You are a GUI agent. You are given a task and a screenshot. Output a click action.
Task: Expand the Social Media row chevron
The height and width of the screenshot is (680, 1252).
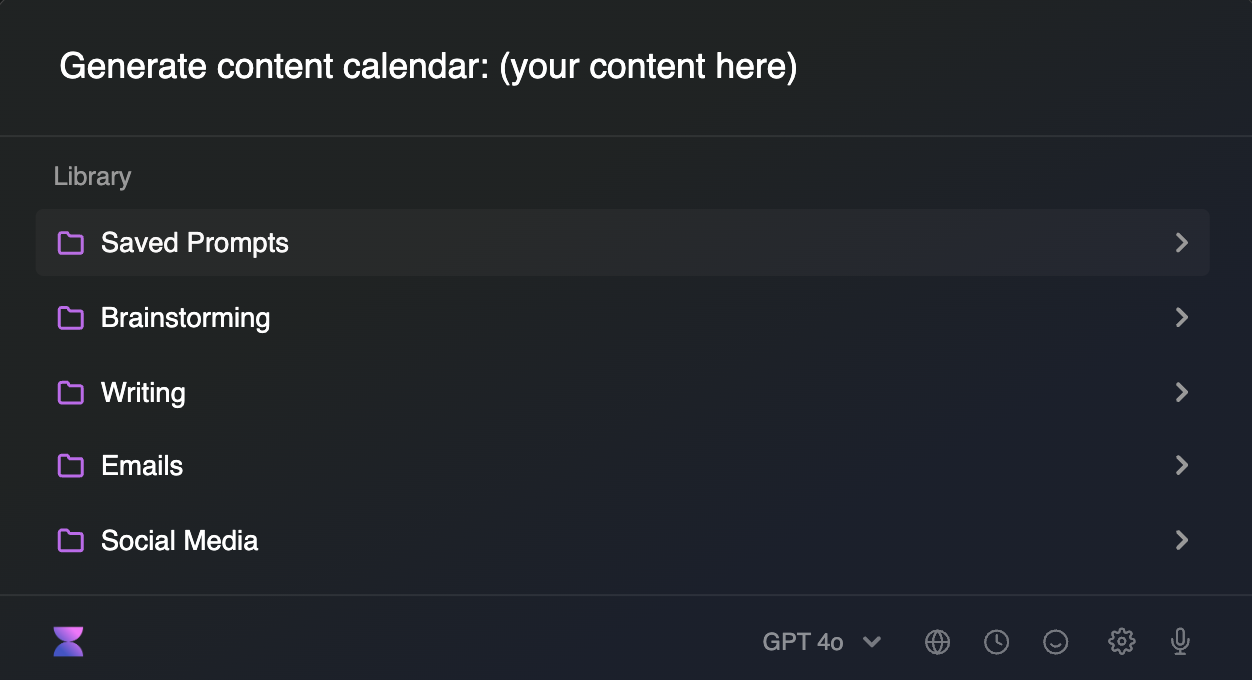coord(1182,540)
